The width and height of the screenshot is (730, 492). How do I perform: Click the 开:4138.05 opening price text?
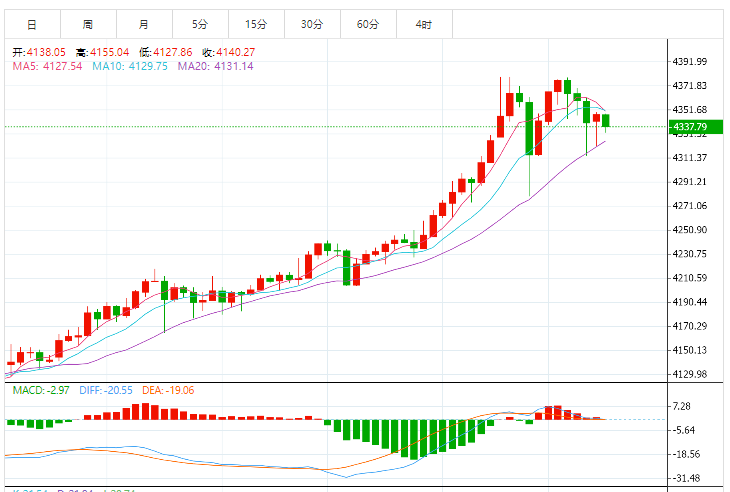point(39,52)
